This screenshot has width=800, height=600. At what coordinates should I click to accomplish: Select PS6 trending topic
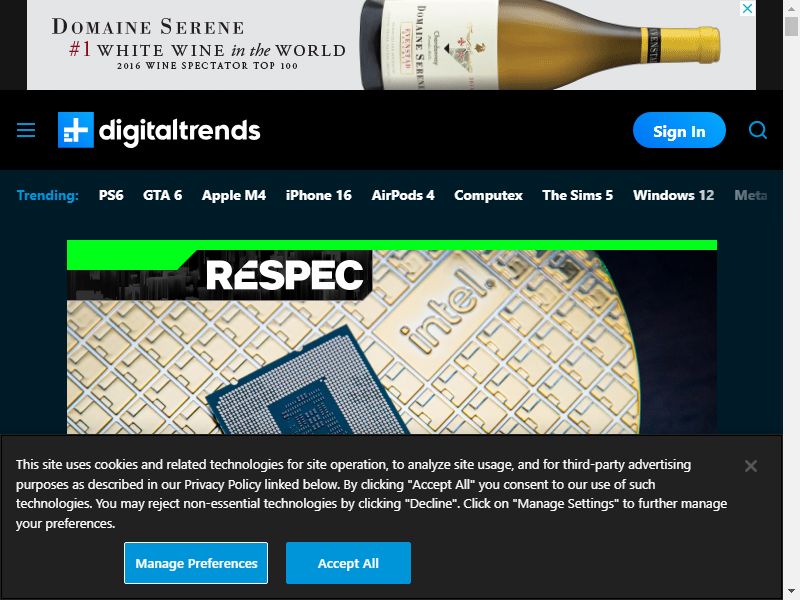tap(111, 195)
